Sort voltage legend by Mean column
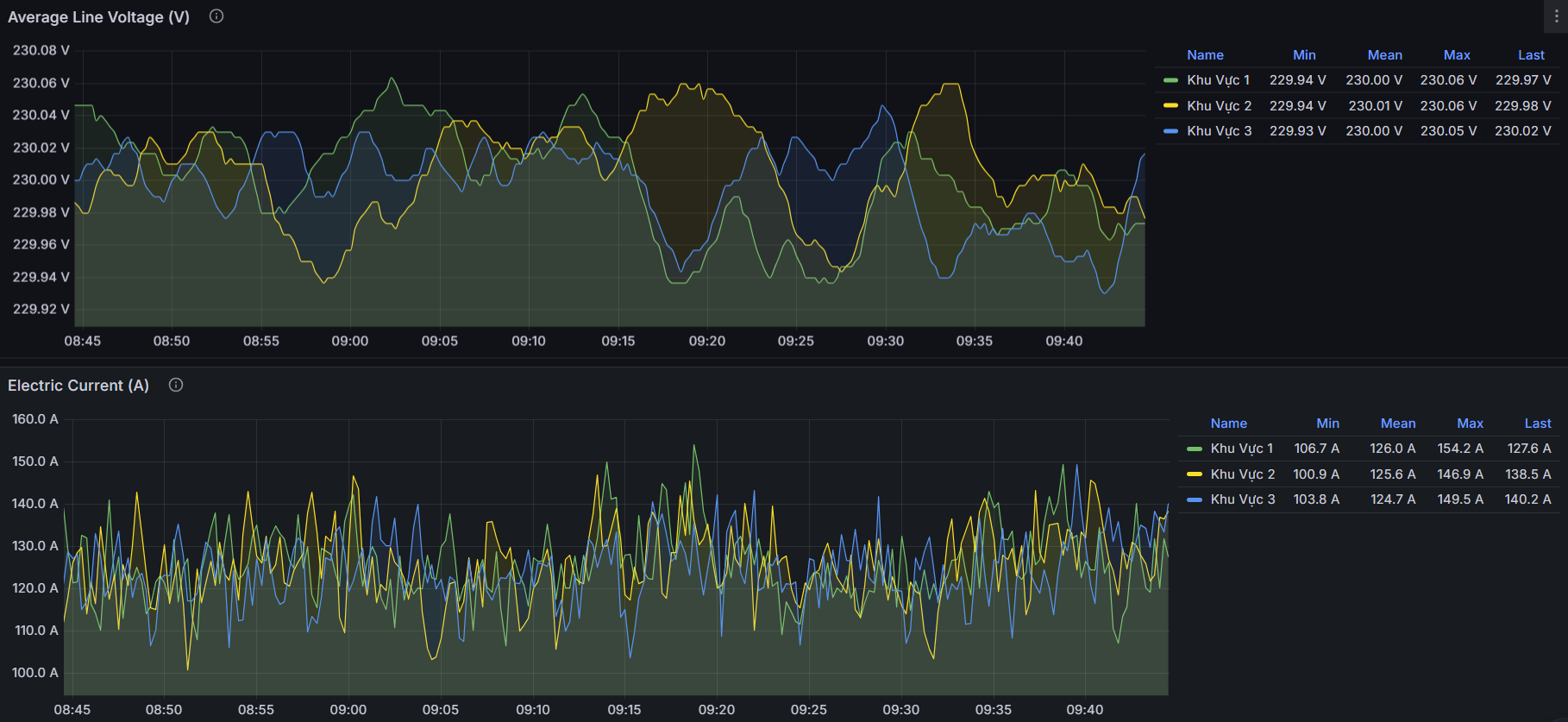 [x=1384, y=55]
